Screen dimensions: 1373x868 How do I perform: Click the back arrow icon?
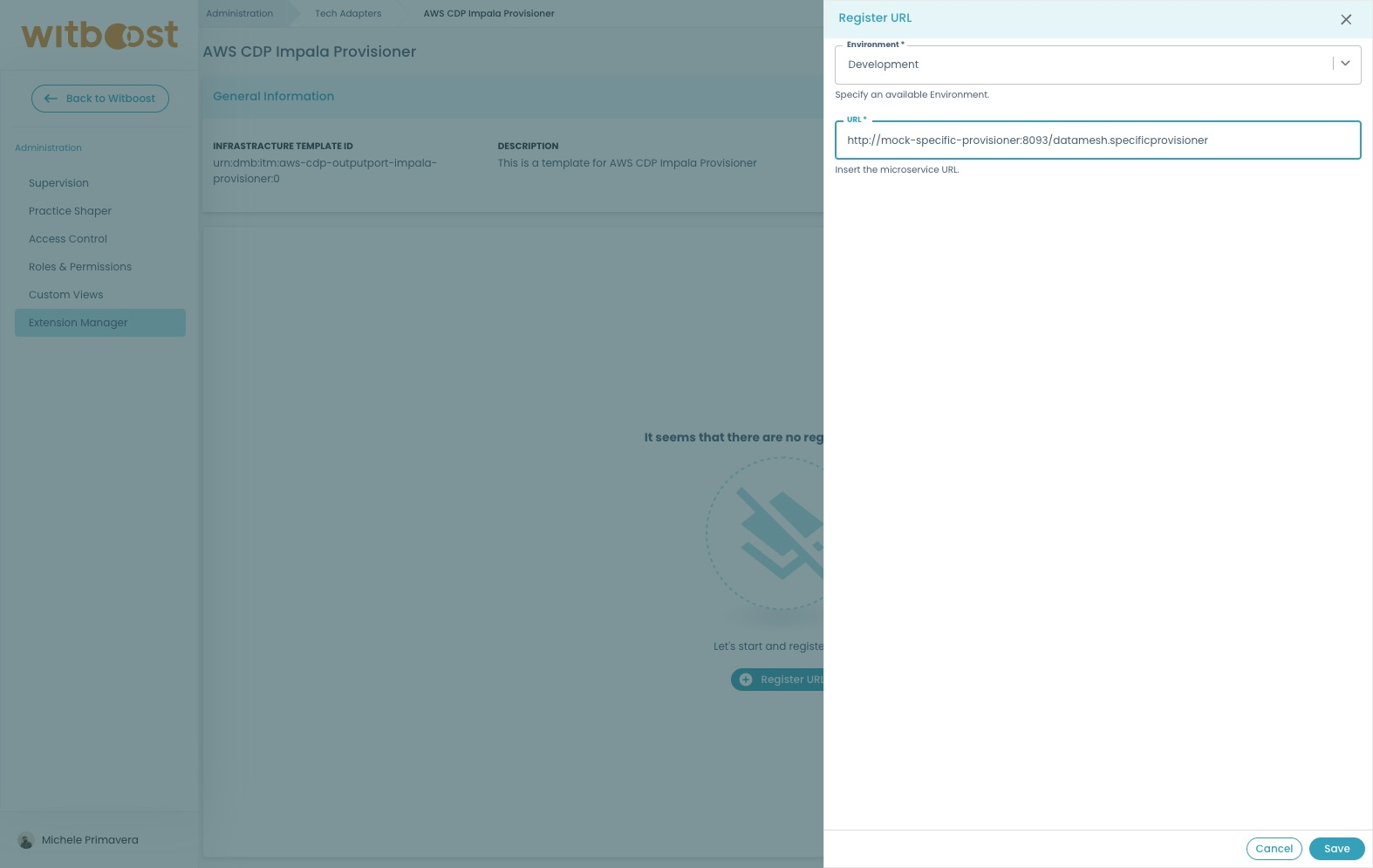(x=51, y=99)
